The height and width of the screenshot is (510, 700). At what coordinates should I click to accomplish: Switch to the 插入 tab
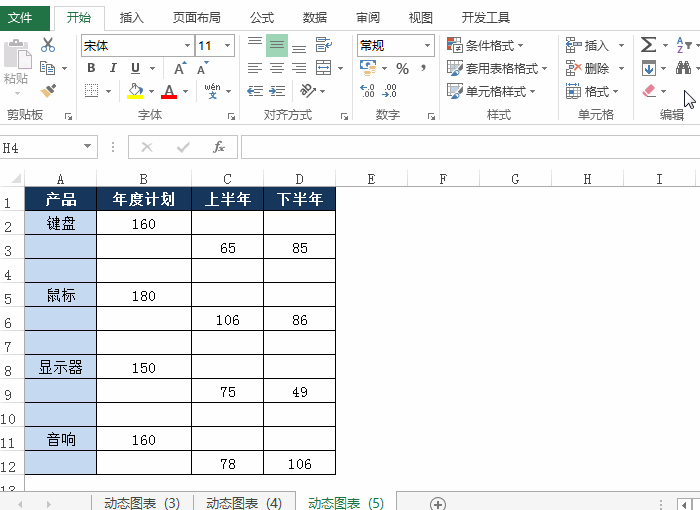click(x=132, y=18)
